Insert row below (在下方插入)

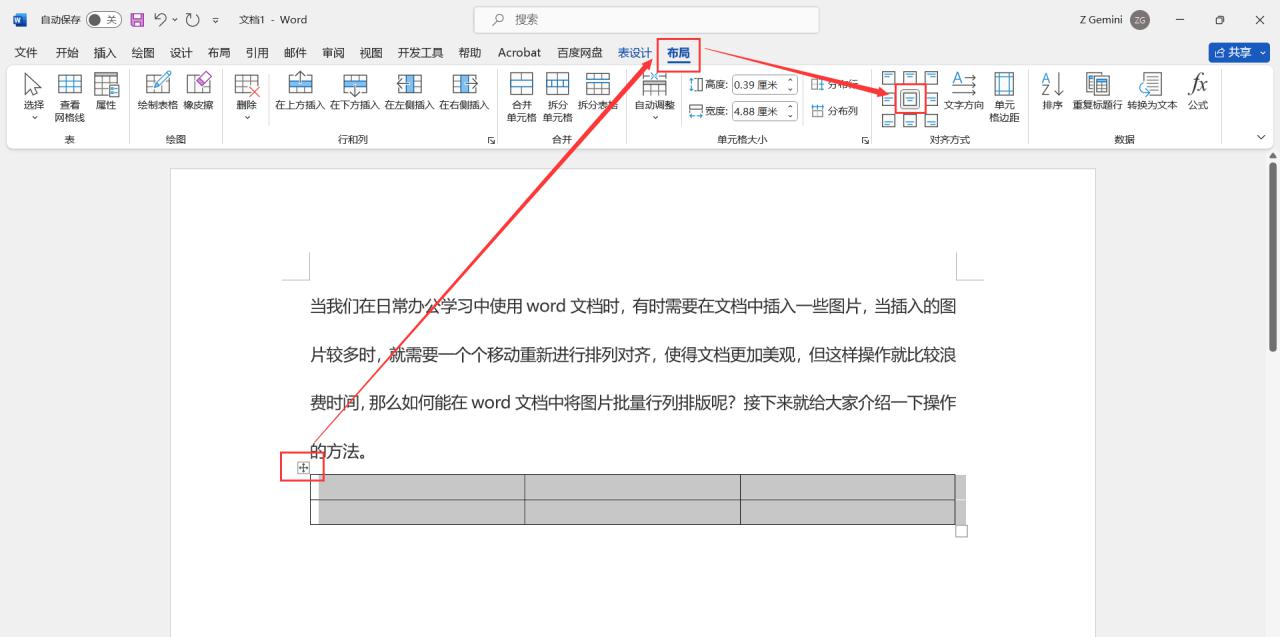pyautogui.click(x=355, y=91)
